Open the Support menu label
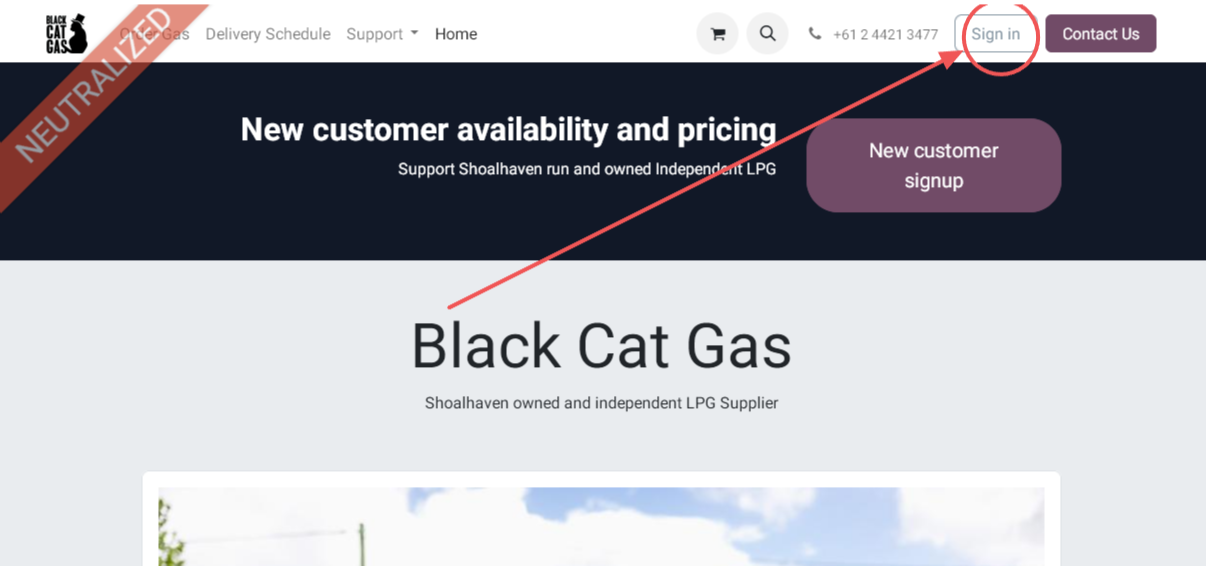 pyautogui.click(x=375, y=34)
